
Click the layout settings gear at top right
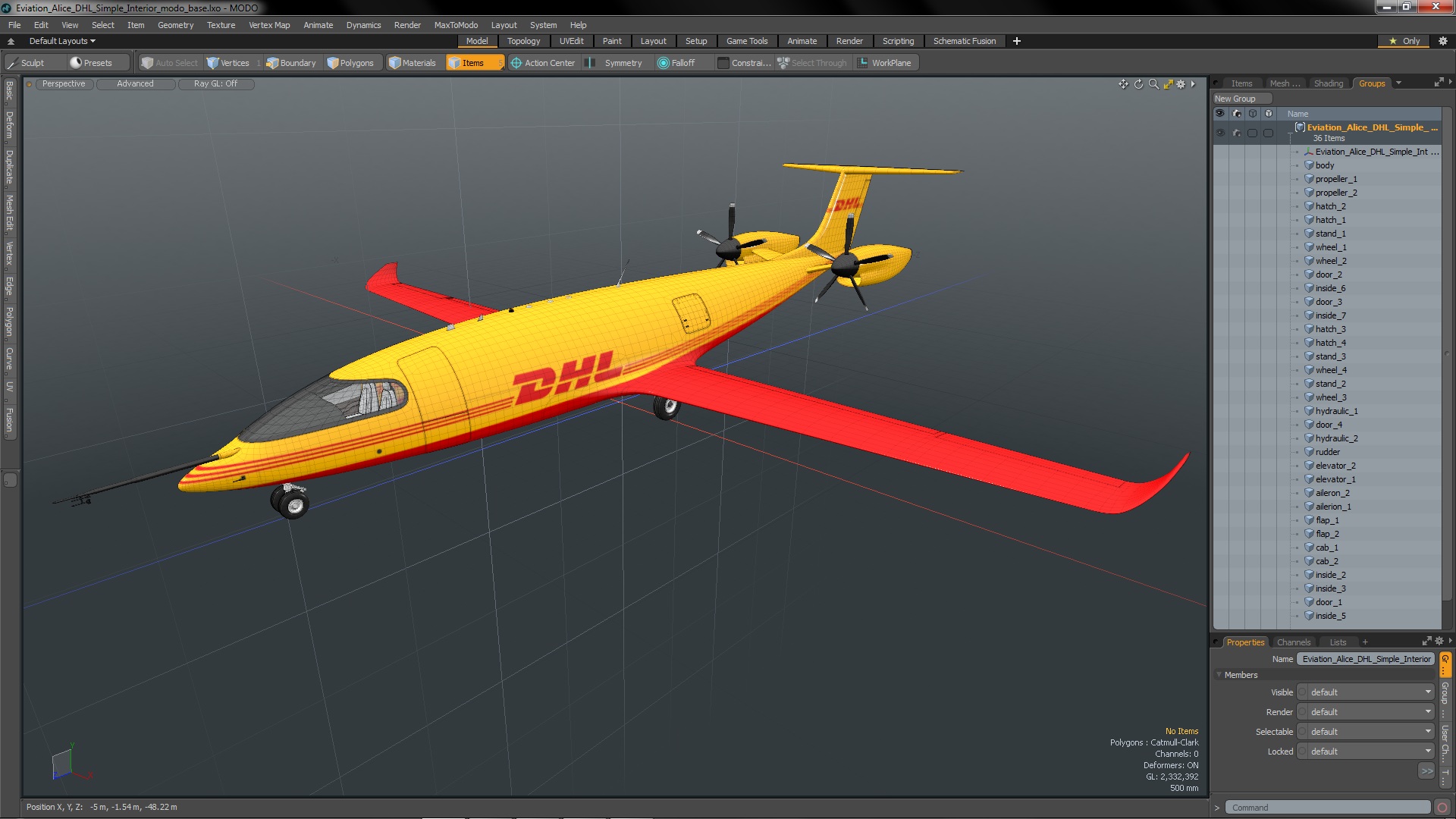(1442, 41)
